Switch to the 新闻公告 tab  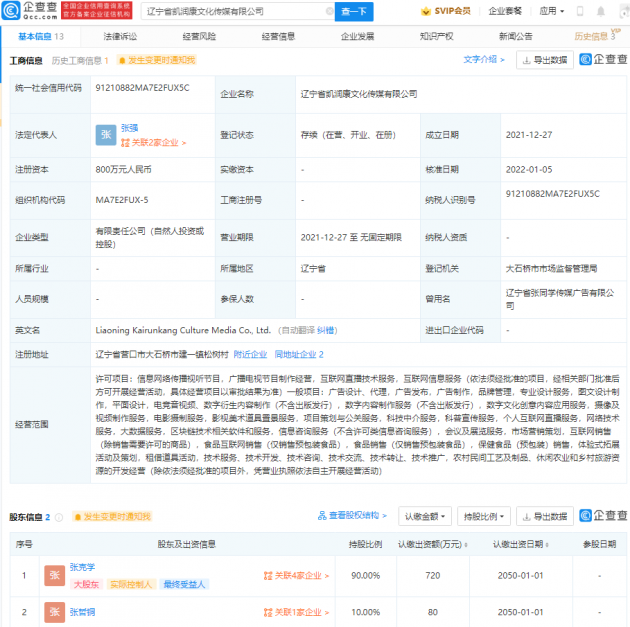tap(516, 37)
